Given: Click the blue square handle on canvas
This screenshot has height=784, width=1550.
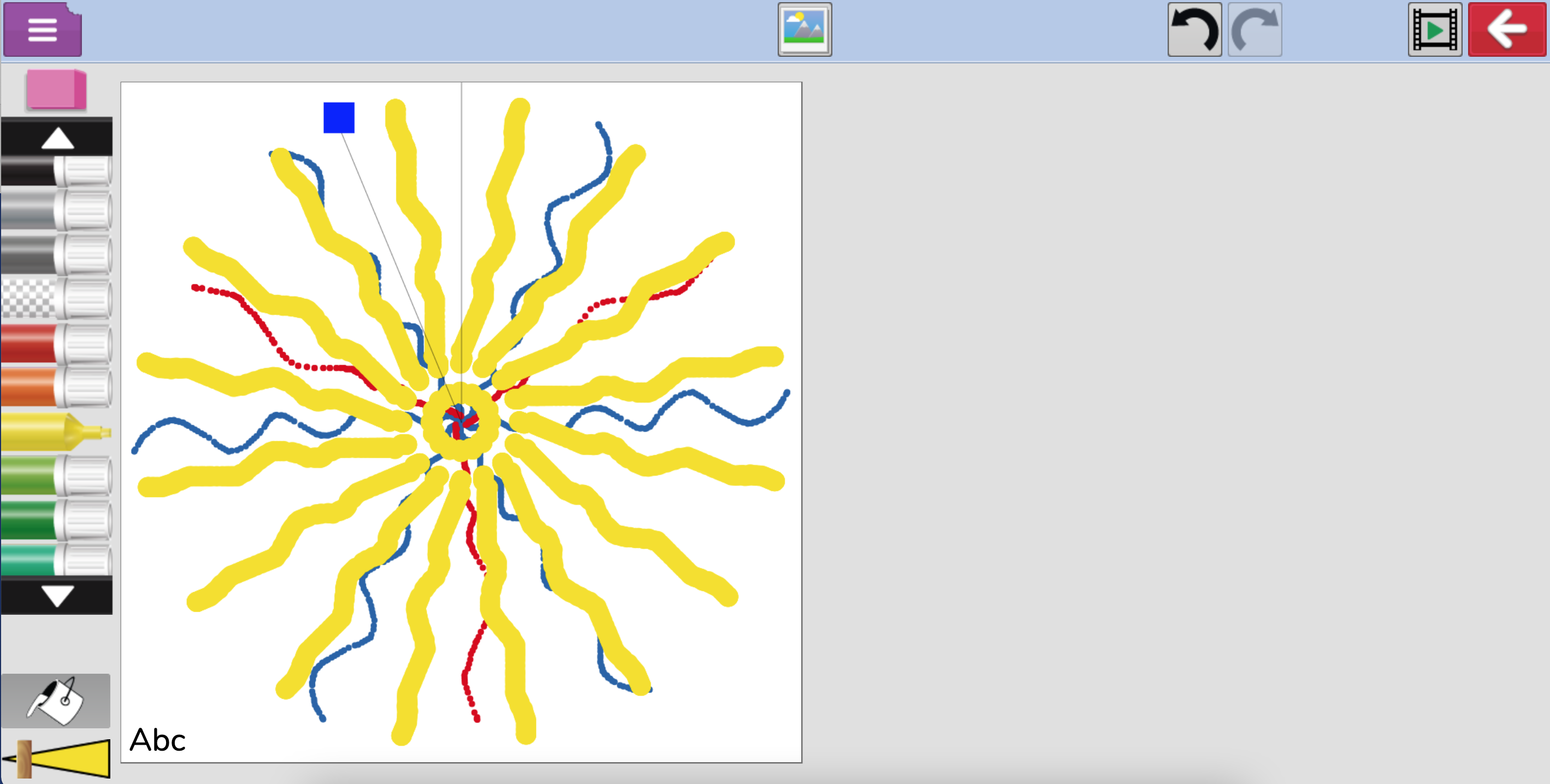Looking at the screenshot, I should (339, 118).
